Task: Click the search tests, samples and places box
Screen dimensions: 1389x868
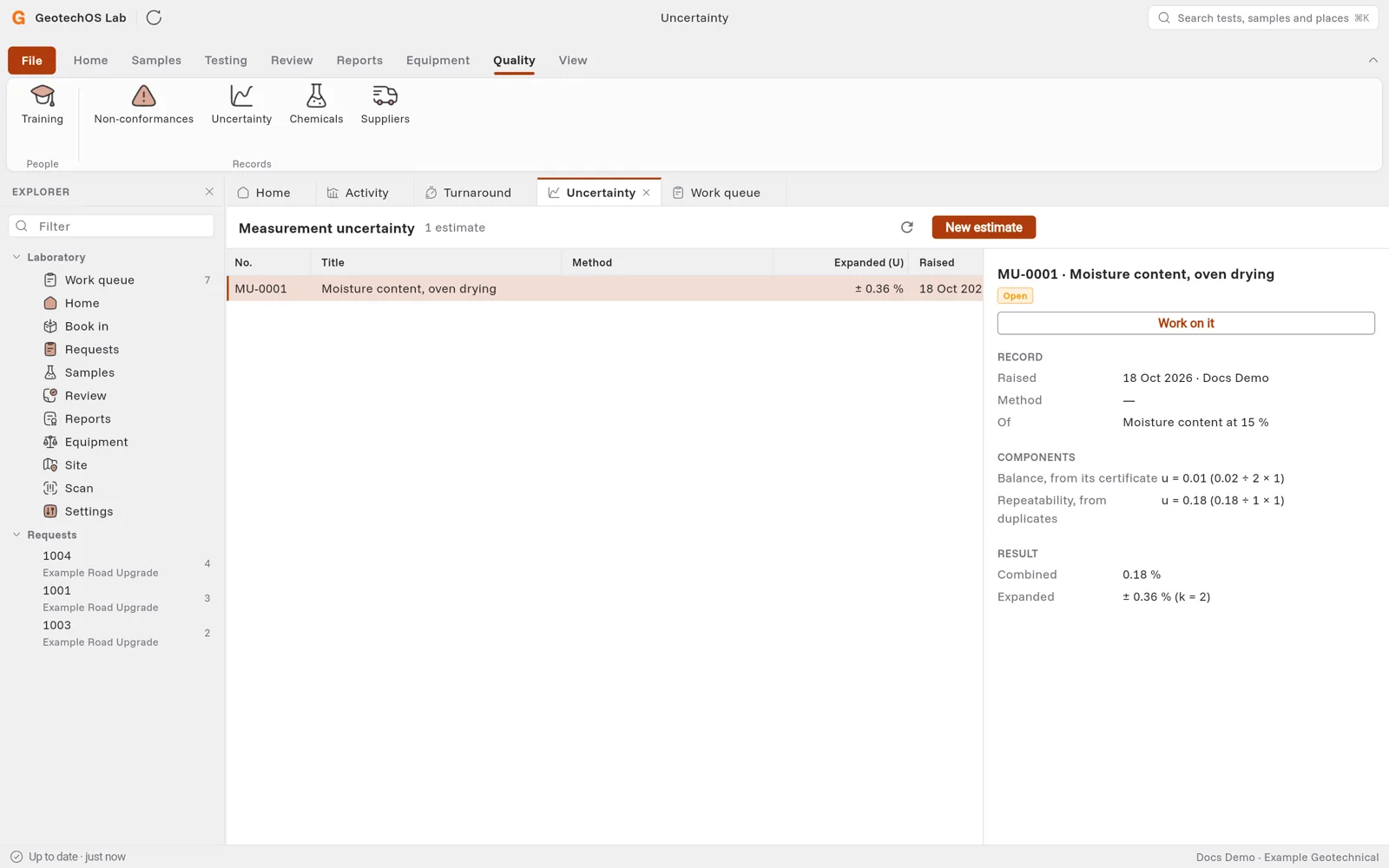Action: 1263,17
